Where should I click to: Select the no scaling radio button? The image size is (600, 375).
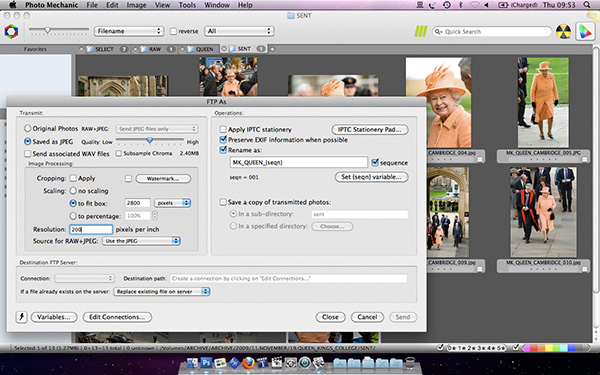click(73, 191)
